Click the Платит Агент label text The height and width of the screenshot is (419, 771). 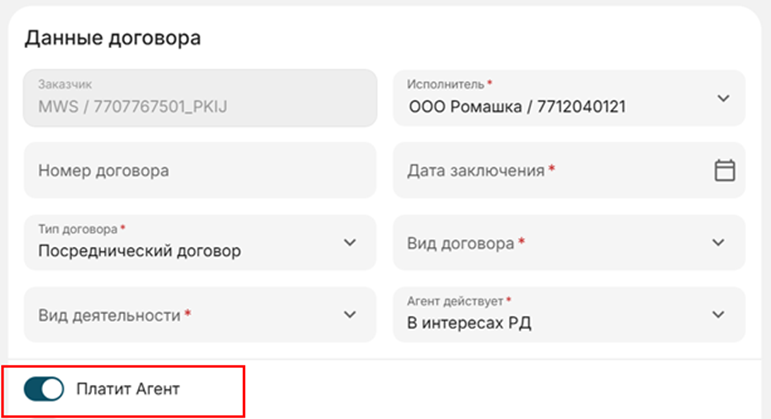[128, 388]
